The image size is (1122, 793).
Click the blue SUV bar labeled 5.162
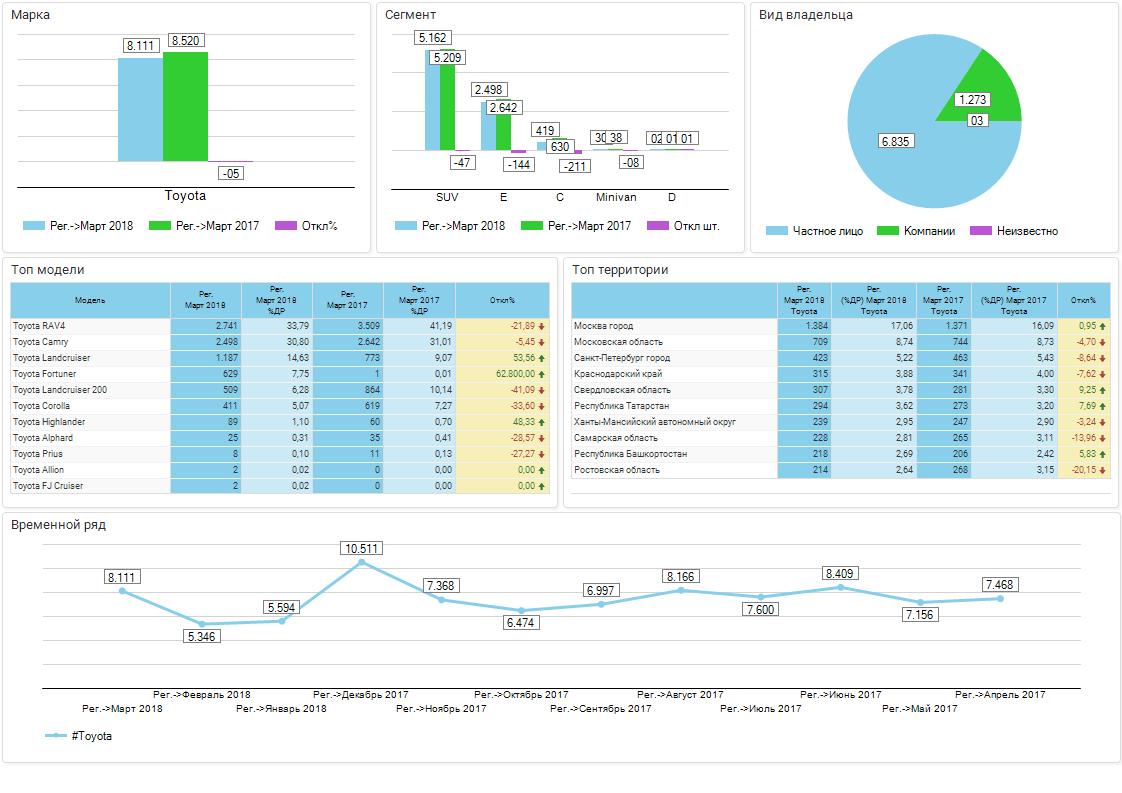coord(432,100)
